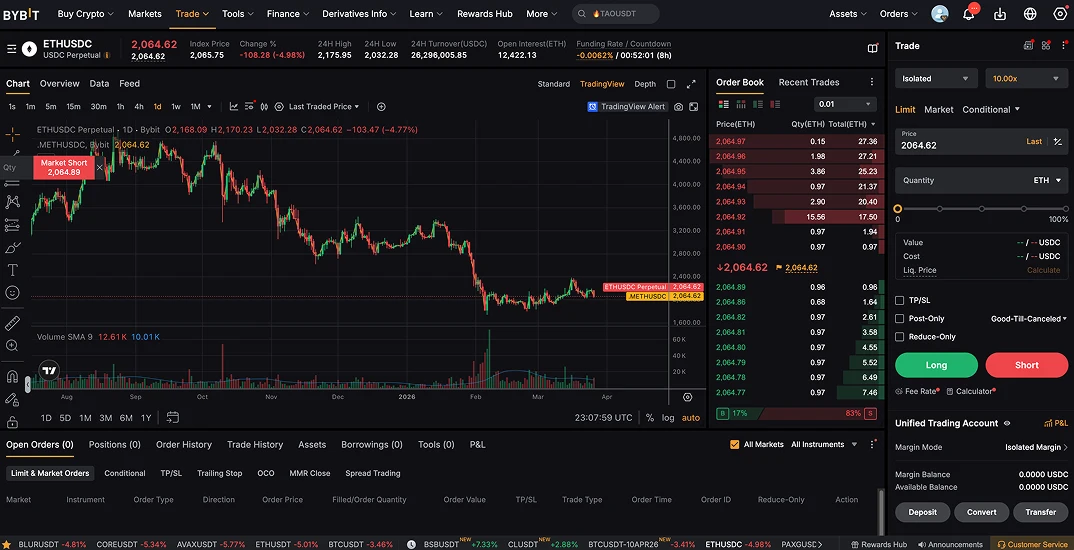Select the ruler measure tool
The width and height of the screenshot is (1074, 550).
coord(12,323)
